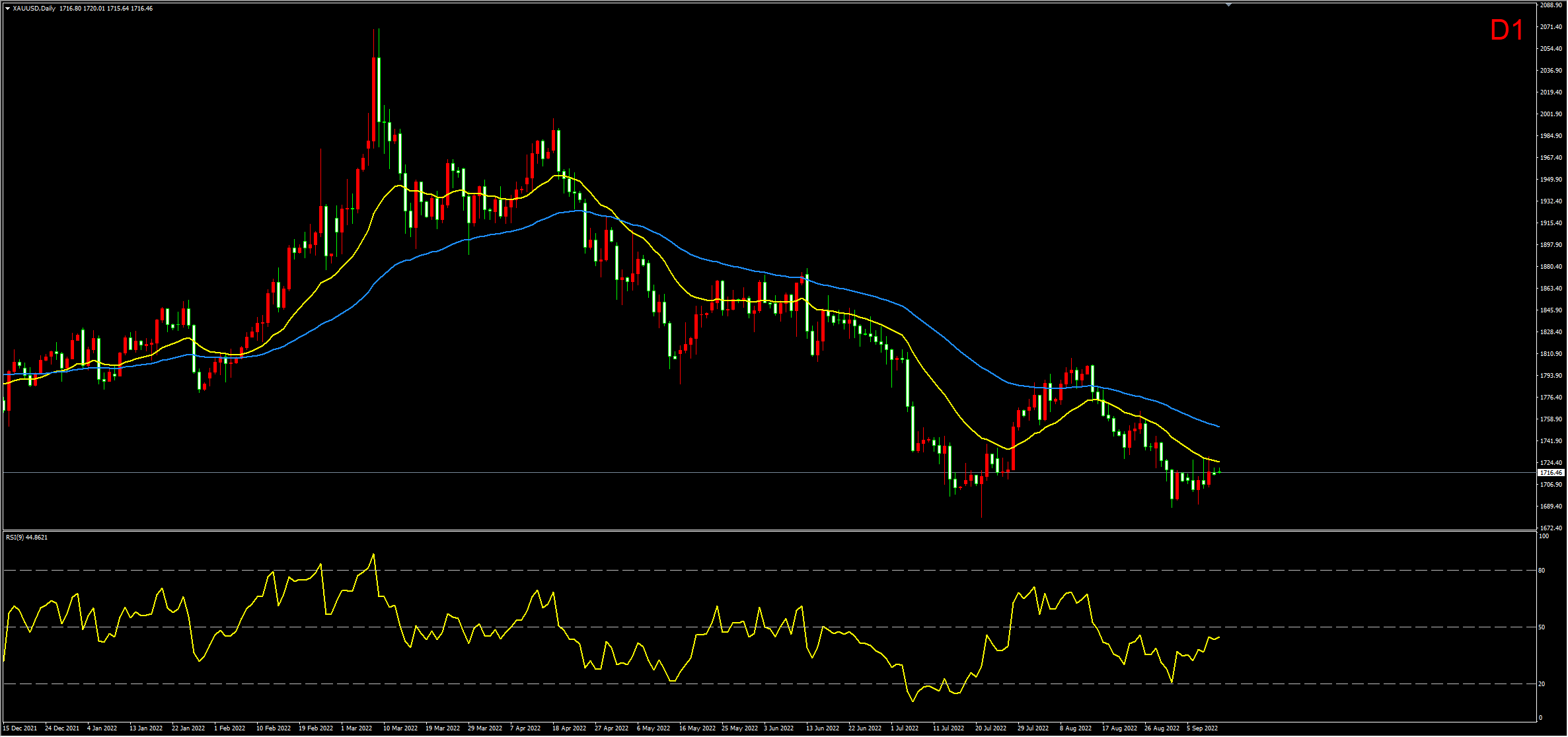
Task: Click the open price 1716.80 in header
Action: pos(69,9)
